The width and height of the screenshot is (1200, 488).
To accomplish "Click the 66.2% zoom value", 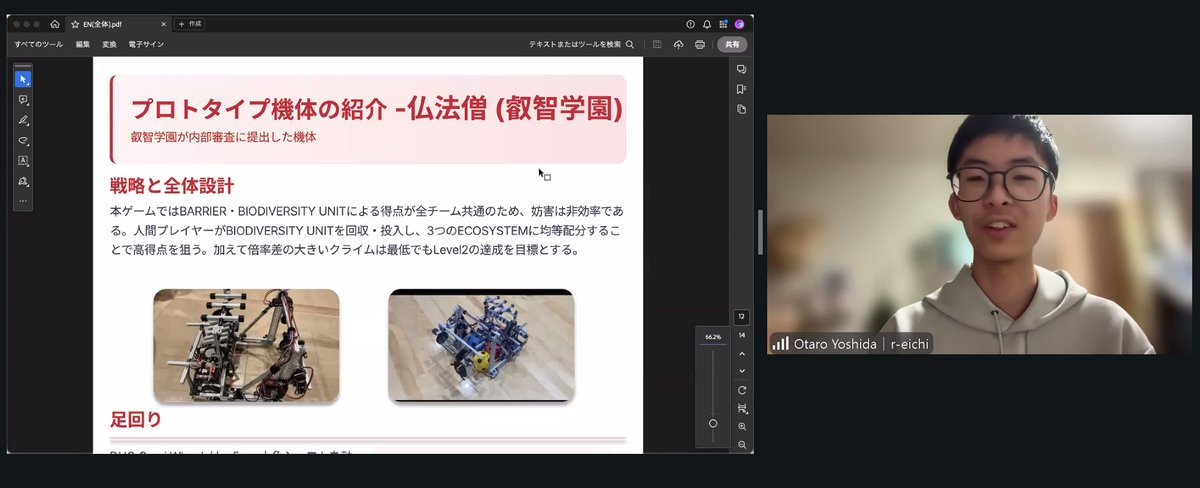I will pos(713,337).
